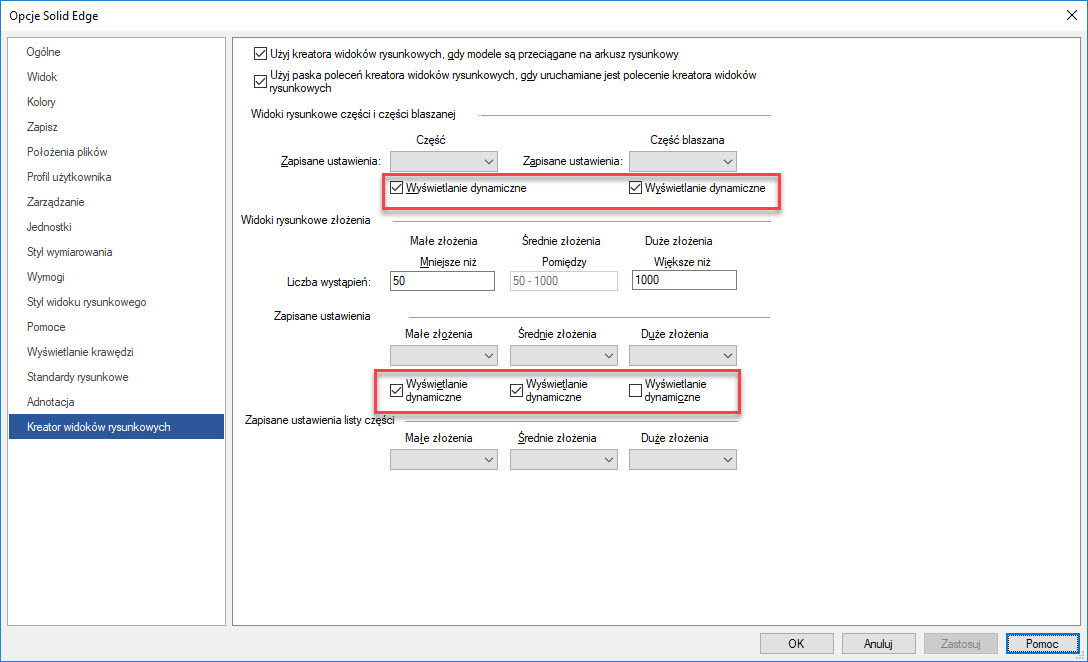
Task: Click the Mniejsze niż field showing 50
Action: pyautogui.click(x=443, y=280)
